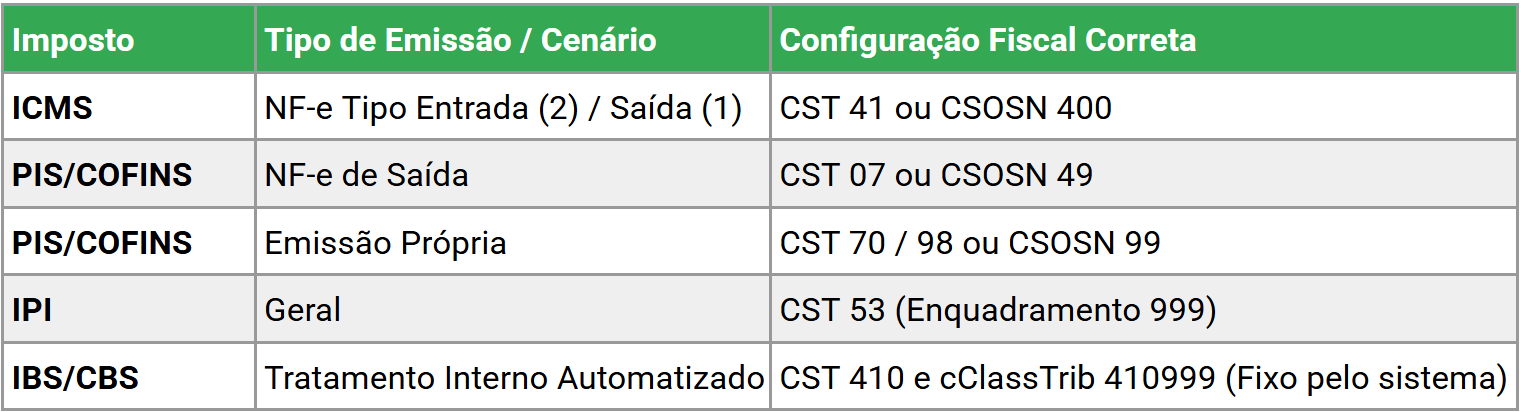Select the CST 70 / 98 ou CSOSN 99 cell
The width and height of the screenshot is (1521, 412).
969,242
